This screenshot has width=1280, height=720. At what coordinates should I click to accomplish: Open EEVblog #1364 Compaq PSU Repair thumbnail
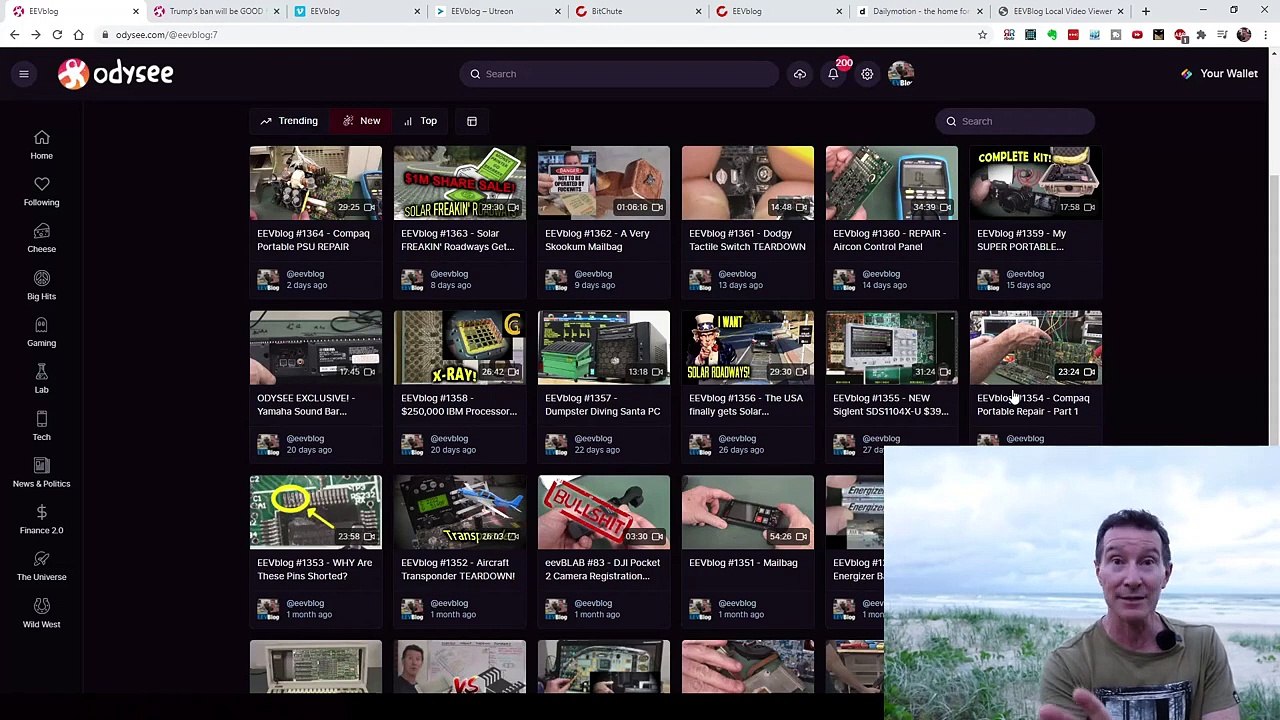[x=316, y=183]
